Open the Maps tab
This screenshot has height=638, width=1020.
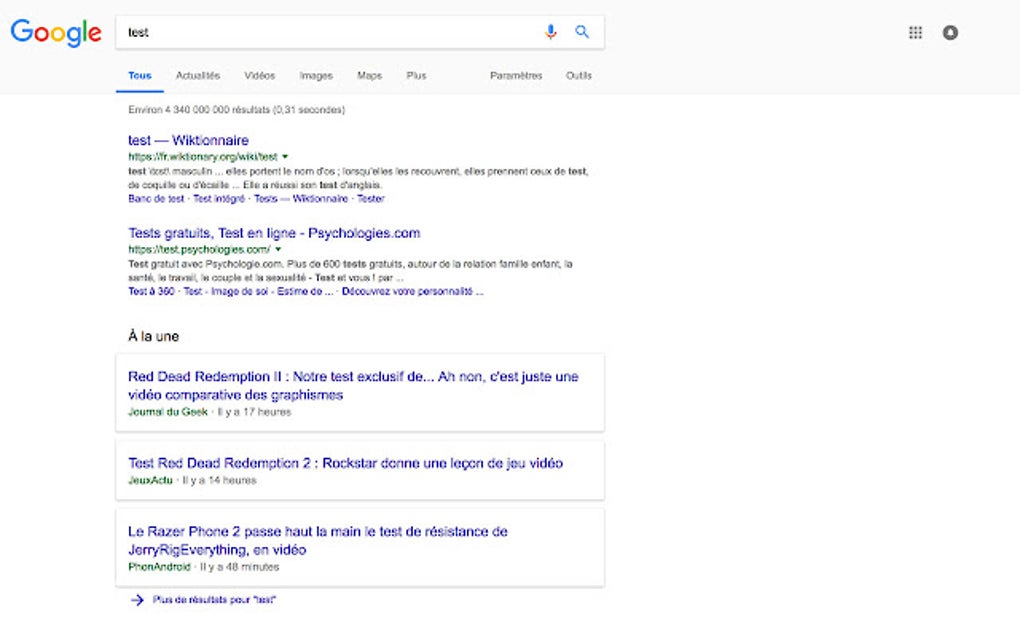tap(369, 75)
